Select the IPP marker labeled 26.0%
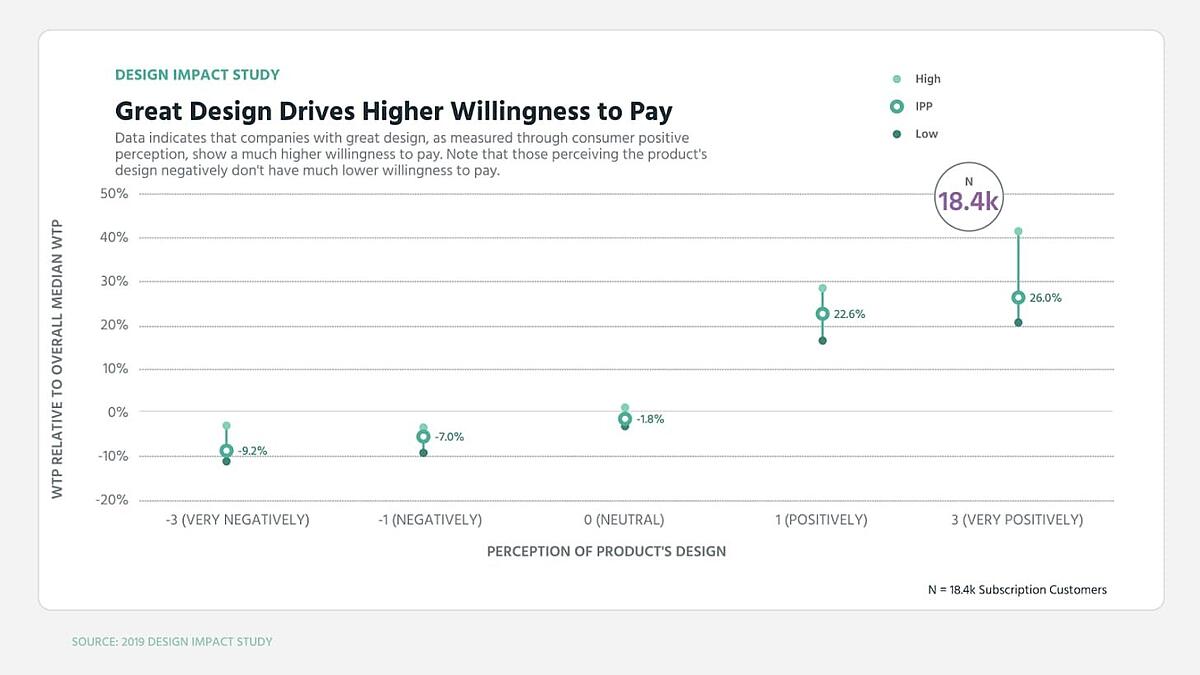Image resolution: width=1200 pixels, height=675 pixels. click(1018, 298)
